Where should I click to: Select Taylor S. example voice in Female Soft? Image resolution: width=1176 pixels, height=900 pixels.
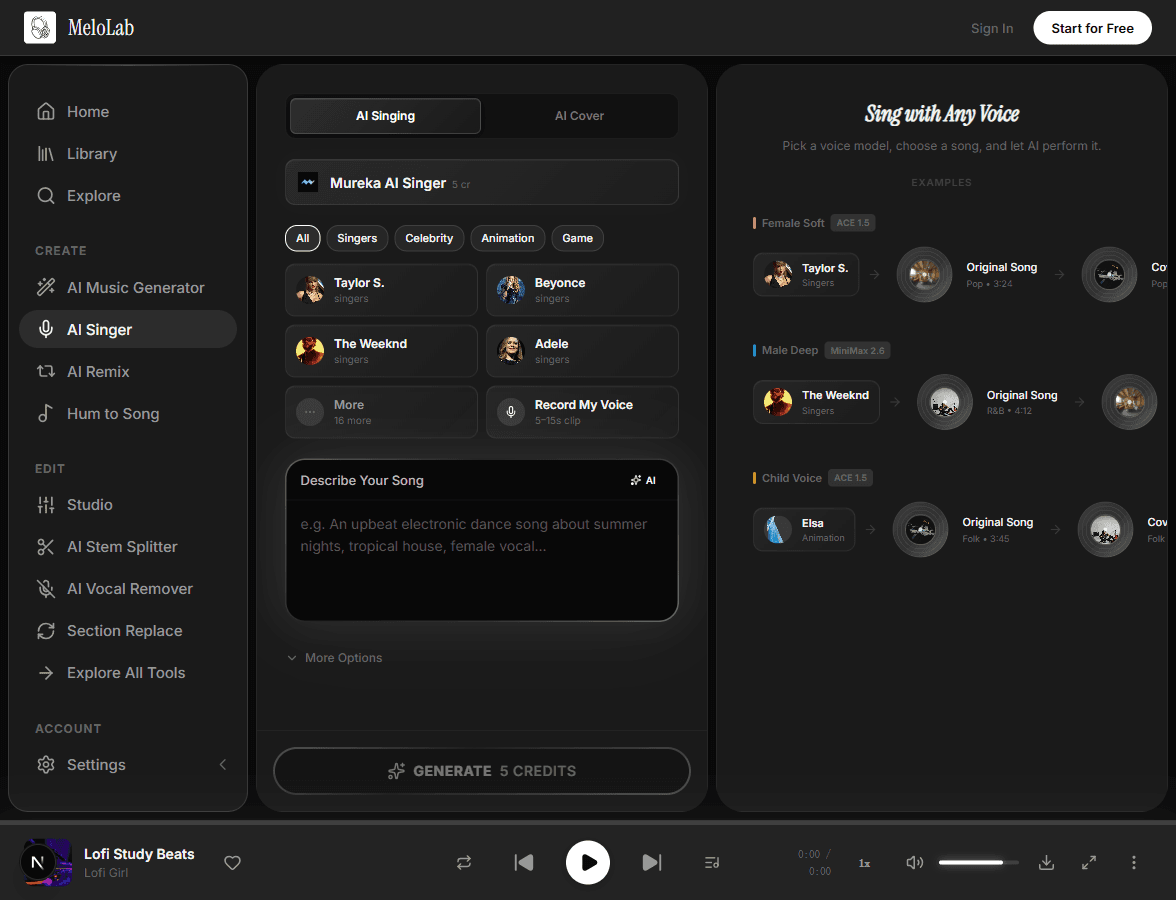[806, 274]
